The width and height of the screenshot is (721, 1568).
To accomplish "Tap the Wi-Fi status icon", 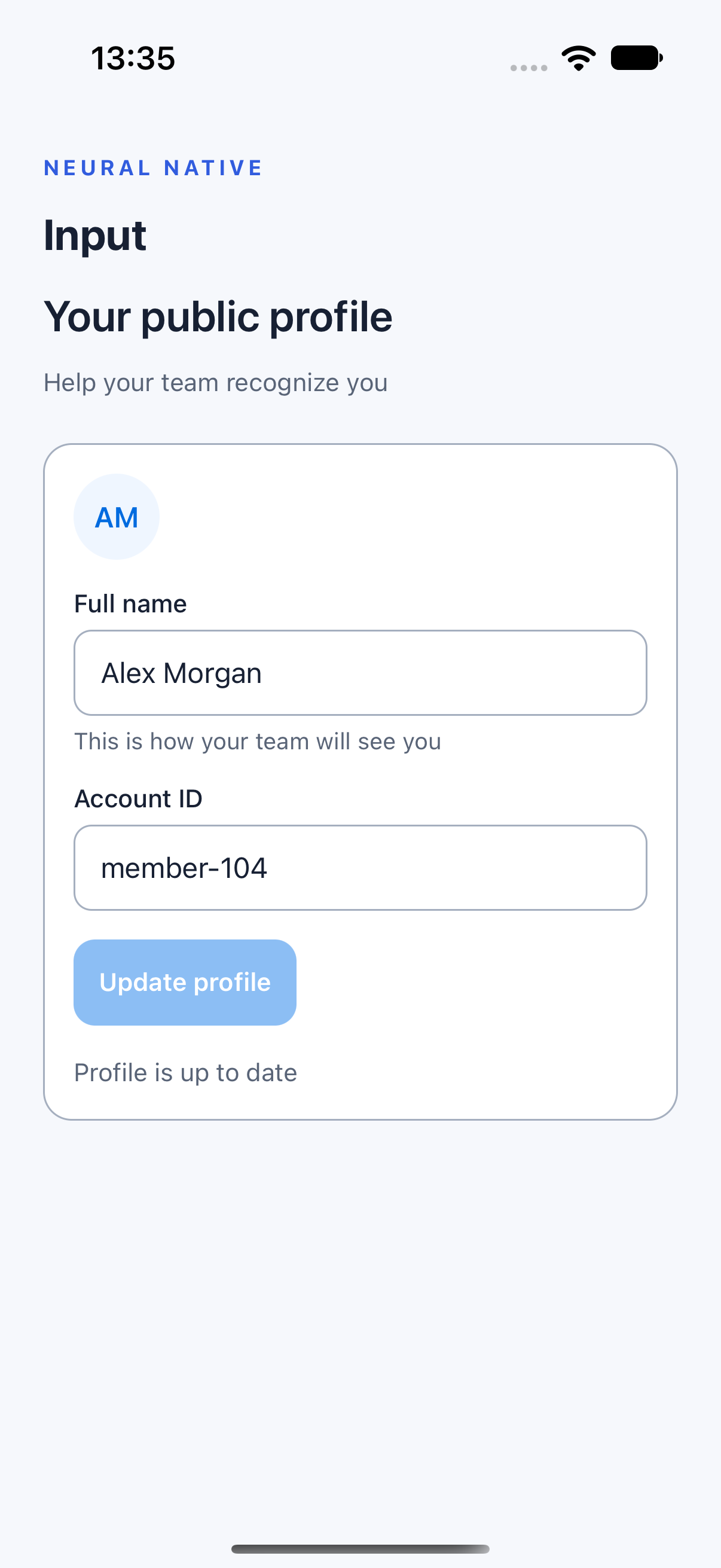I will coord(579,59).
